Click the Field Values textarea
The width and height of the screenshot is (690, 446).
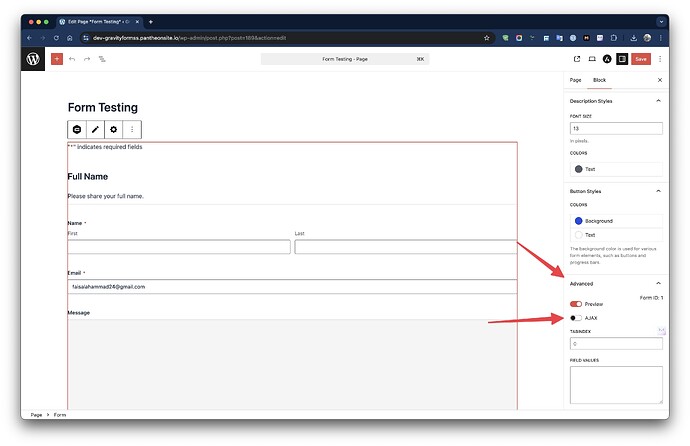(616, 385)
